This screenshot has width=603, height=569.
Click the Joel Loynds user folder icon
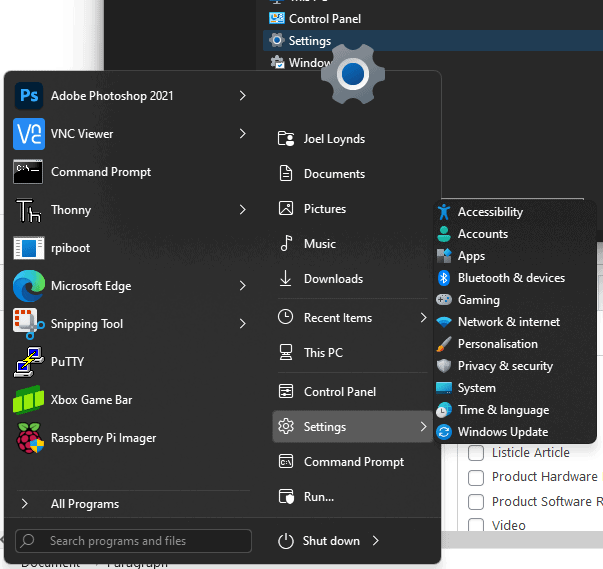point(286,139)
